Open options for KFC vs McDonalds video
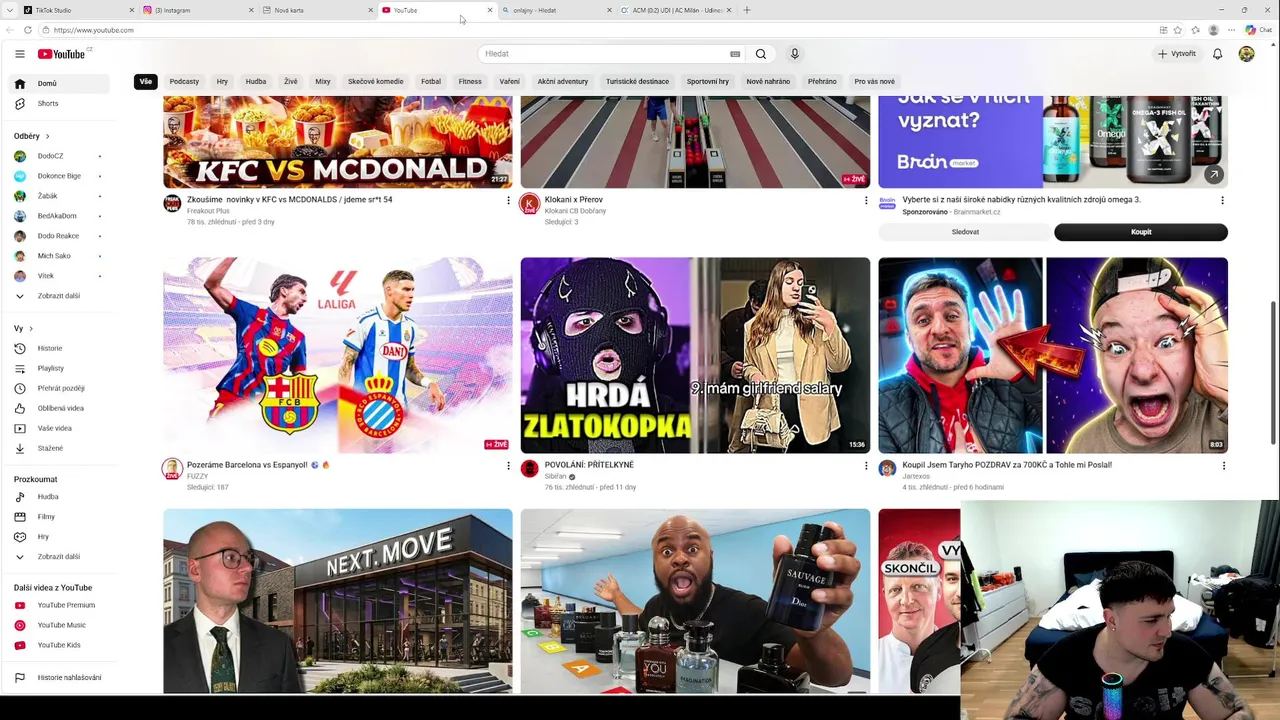The height and width of the screenshot is (720, 1280). coord(508,200)
